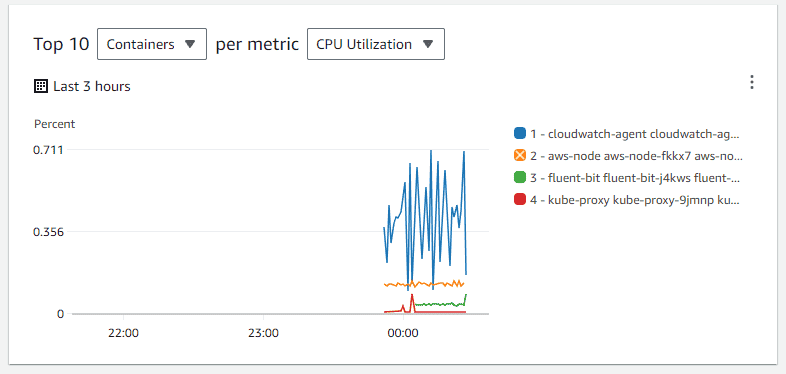Viewport: 786px width, 374px height.
Task: Click the 22:00 time axis marker
Action: point(123,332)
